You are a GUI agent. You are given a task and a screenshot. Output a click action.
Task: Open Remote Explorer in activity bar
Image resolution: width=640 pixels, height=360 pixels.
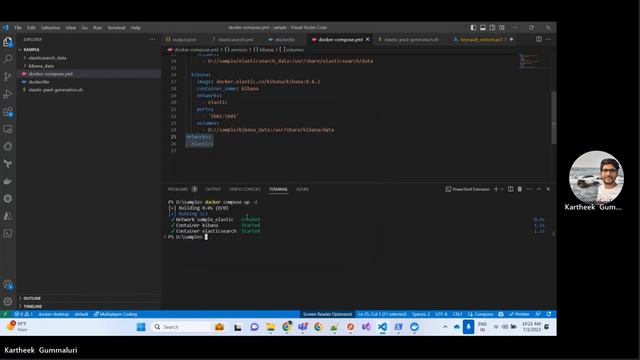click(x=8, y=129)
